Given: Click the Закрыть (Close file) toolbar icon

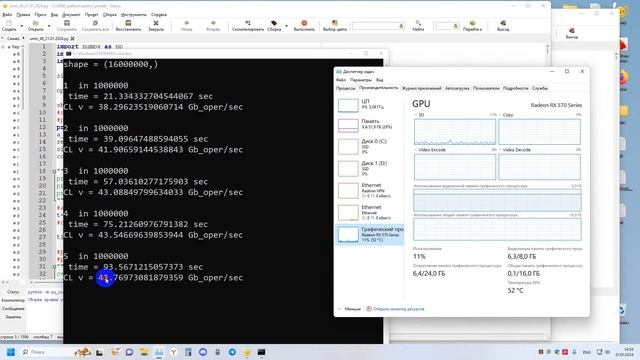Looking at the screenshot, I should click(156, 26).
